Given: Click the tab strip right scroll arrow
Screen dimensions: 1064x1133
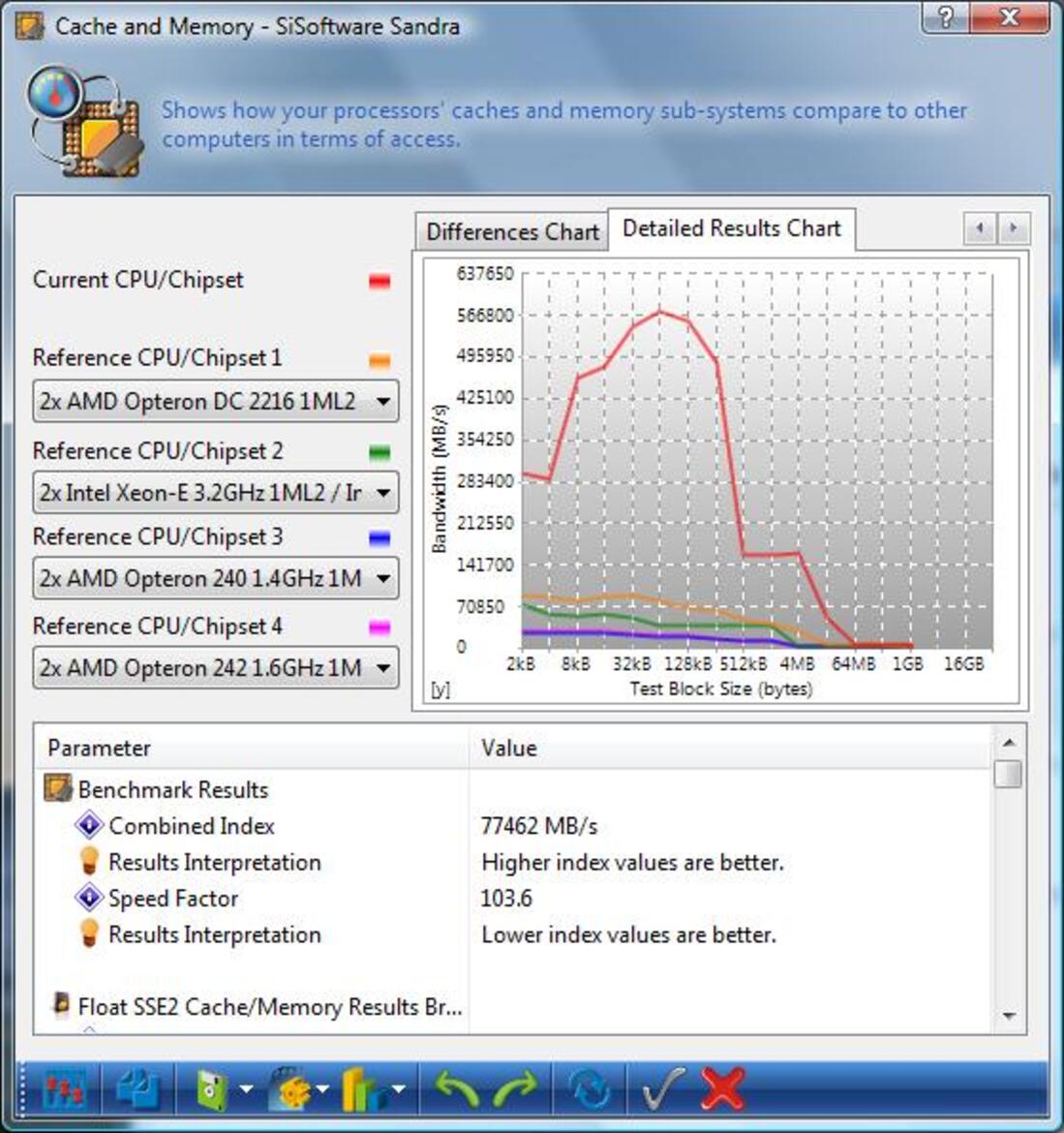Looking at the screenshot, I should coord(1014,230).
